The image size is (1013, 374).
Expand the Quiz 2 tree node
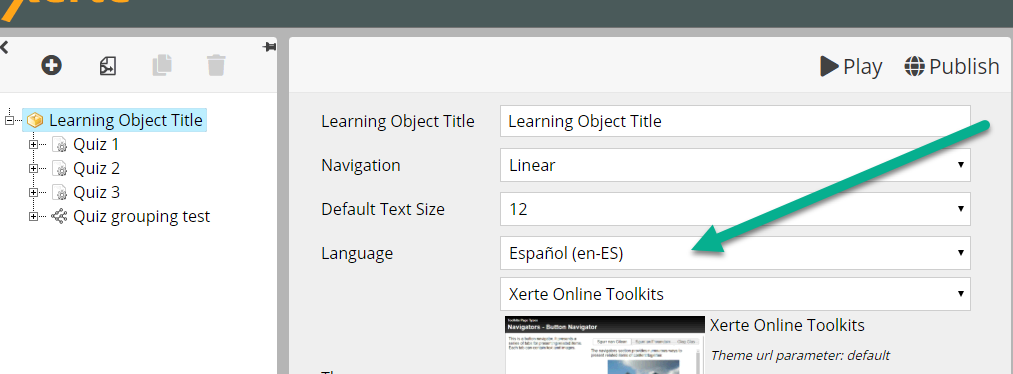click(x=34, y=169)
